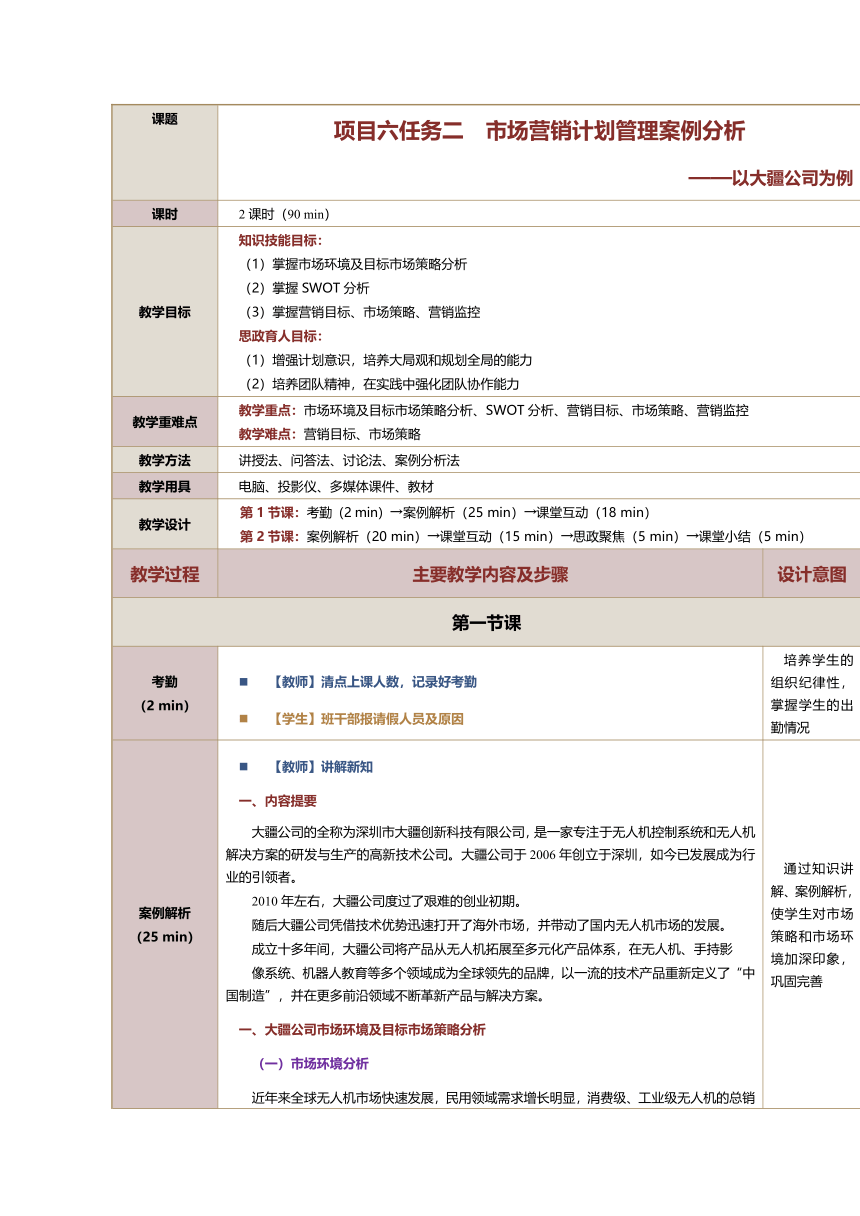Click the text '电脑、投影仪、多媒体课件、教材'
This screenshot has height=1216, width=860.
click(x=336, y=487)
